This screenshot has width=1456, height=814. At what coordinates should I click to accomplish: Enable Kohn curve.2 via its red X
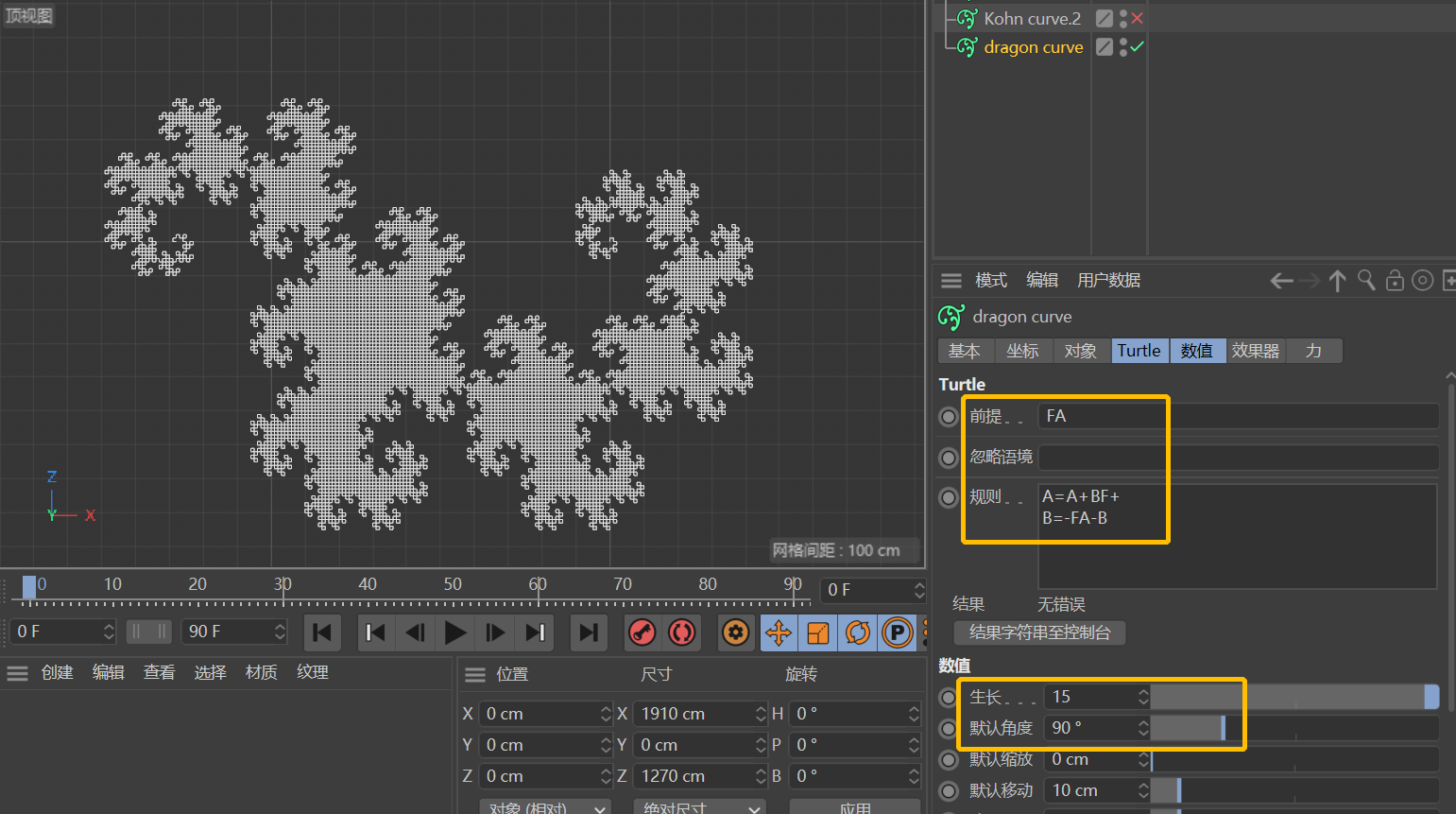click(x=1138, y=19)
